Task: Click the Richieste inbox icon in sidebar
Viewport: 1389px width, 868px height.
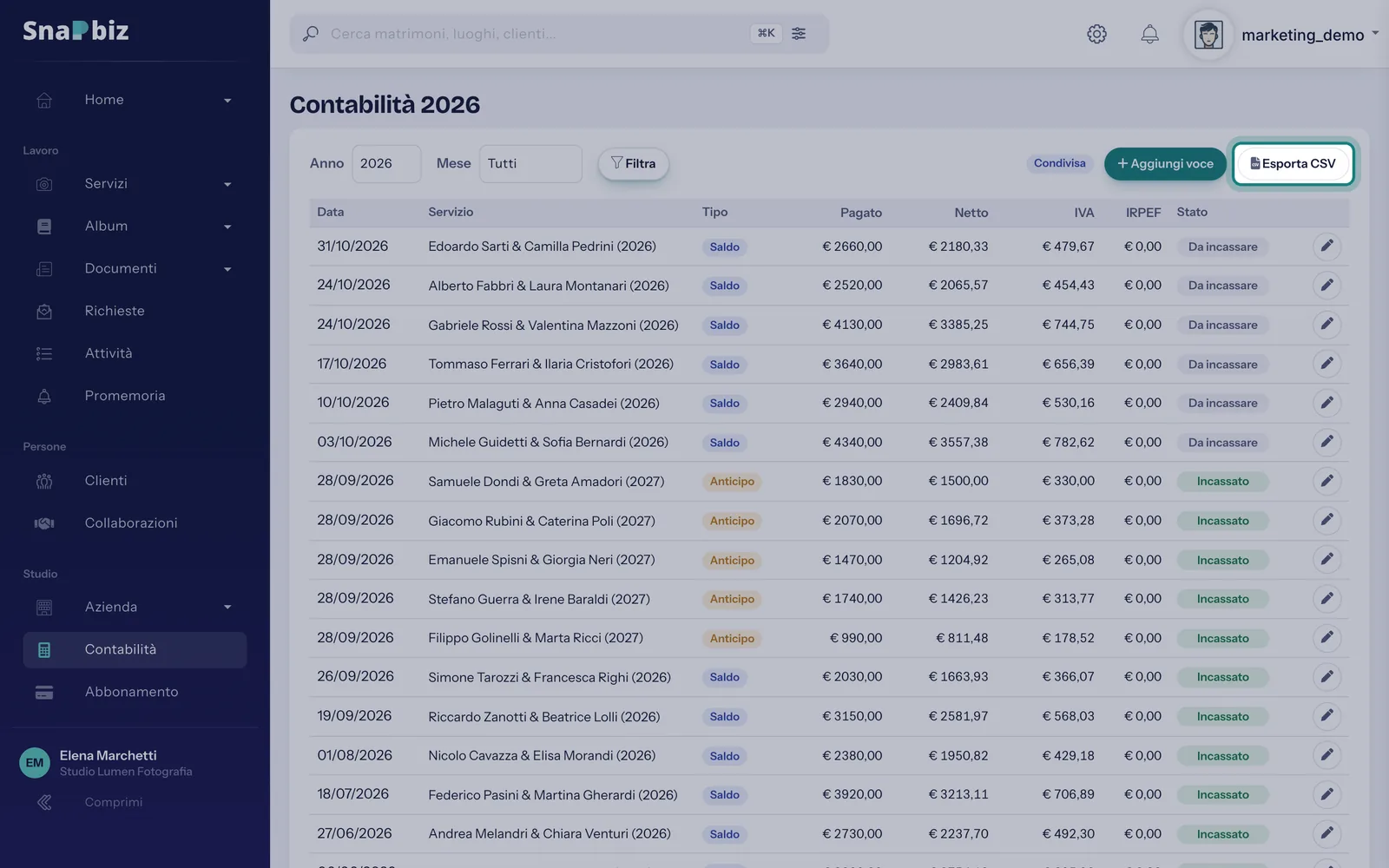Action: click(x=44, y=311)
